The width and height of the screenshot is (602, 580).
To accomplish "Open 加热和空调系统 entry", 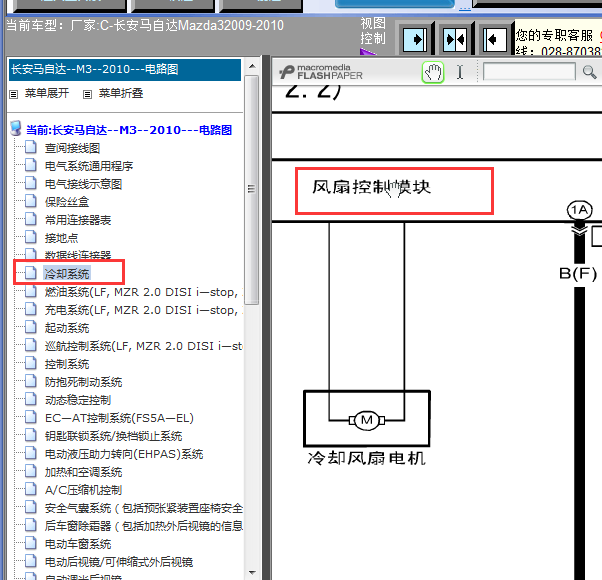I will point(83,472).
